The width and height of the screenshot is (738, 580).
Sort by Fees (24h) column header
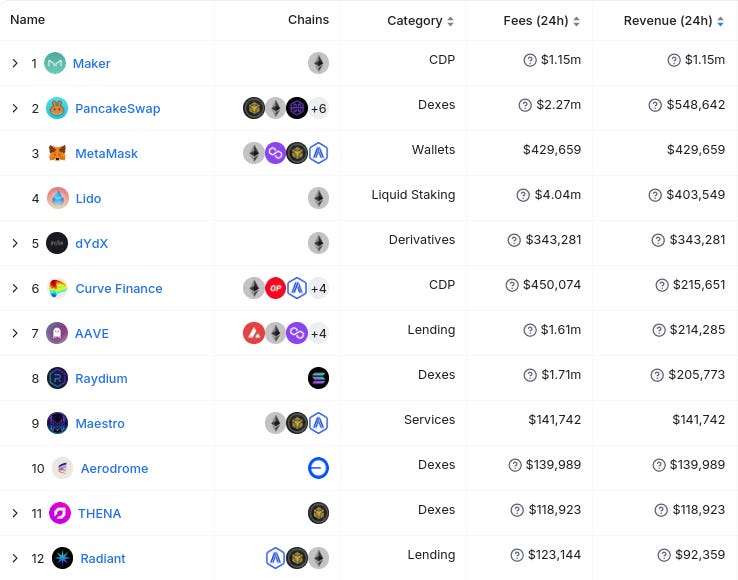coord(541,21)
